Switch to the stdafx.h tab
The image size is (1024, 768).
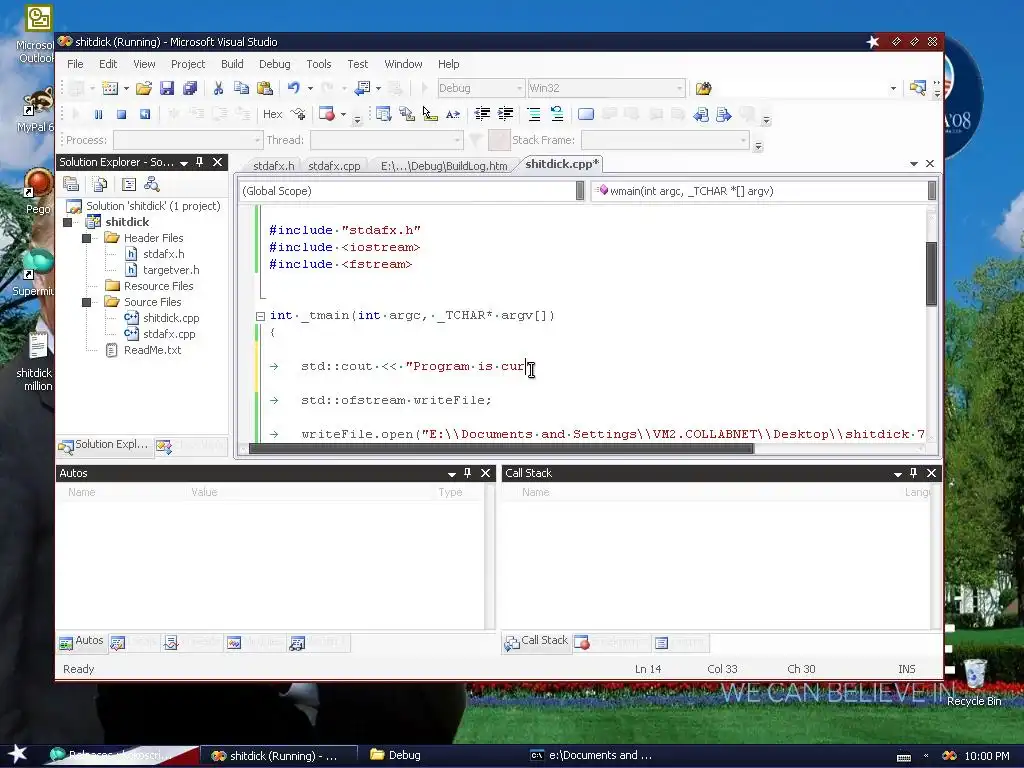[274, 166]
